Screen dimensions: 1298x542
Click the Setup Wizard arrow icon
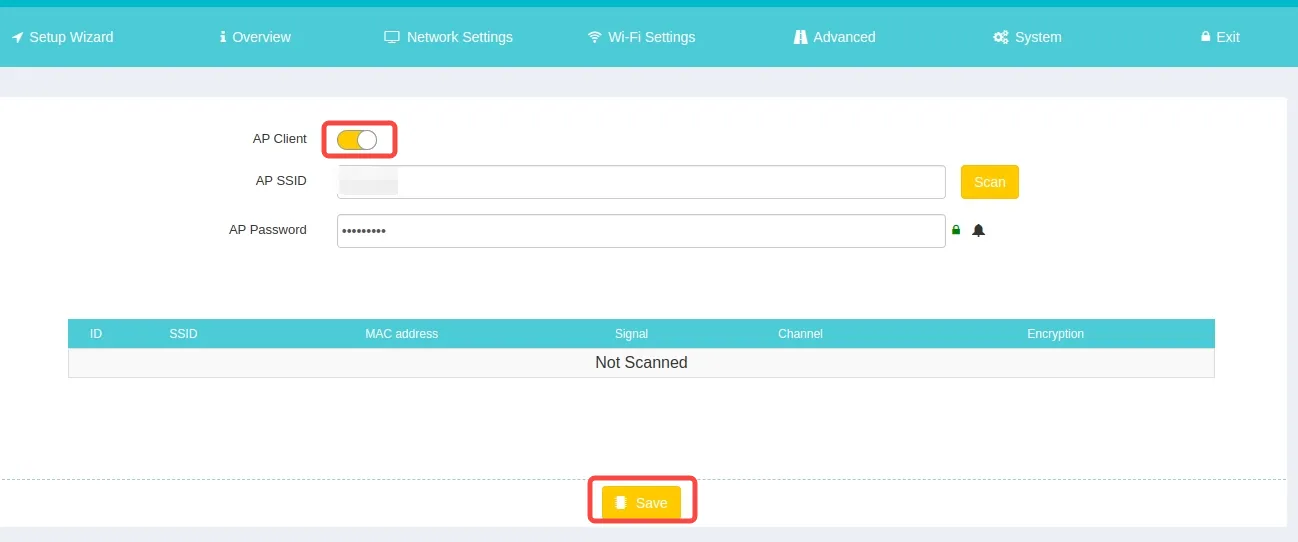[17, 37]
